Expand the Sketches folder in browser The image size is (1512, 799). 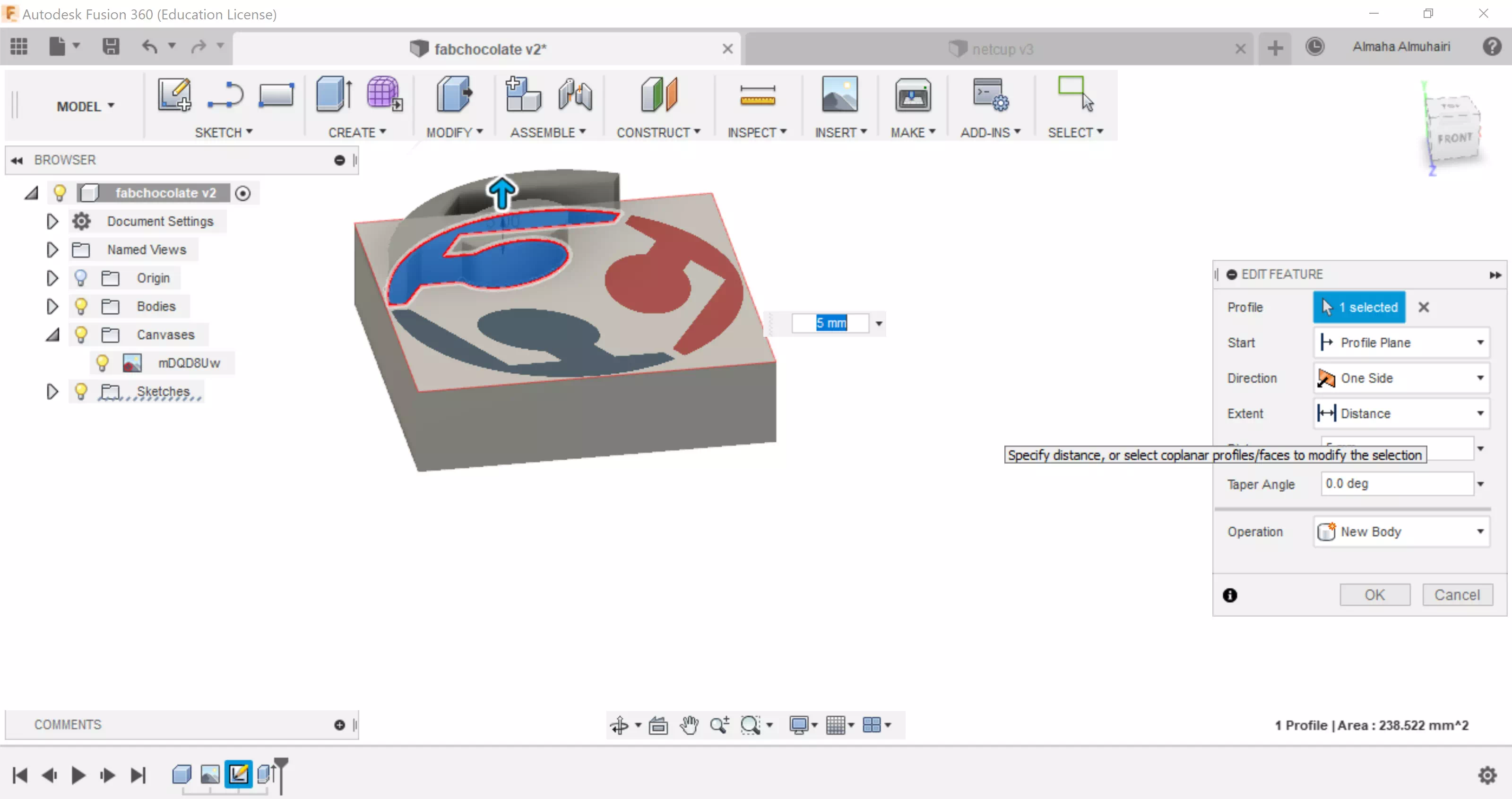52,391
